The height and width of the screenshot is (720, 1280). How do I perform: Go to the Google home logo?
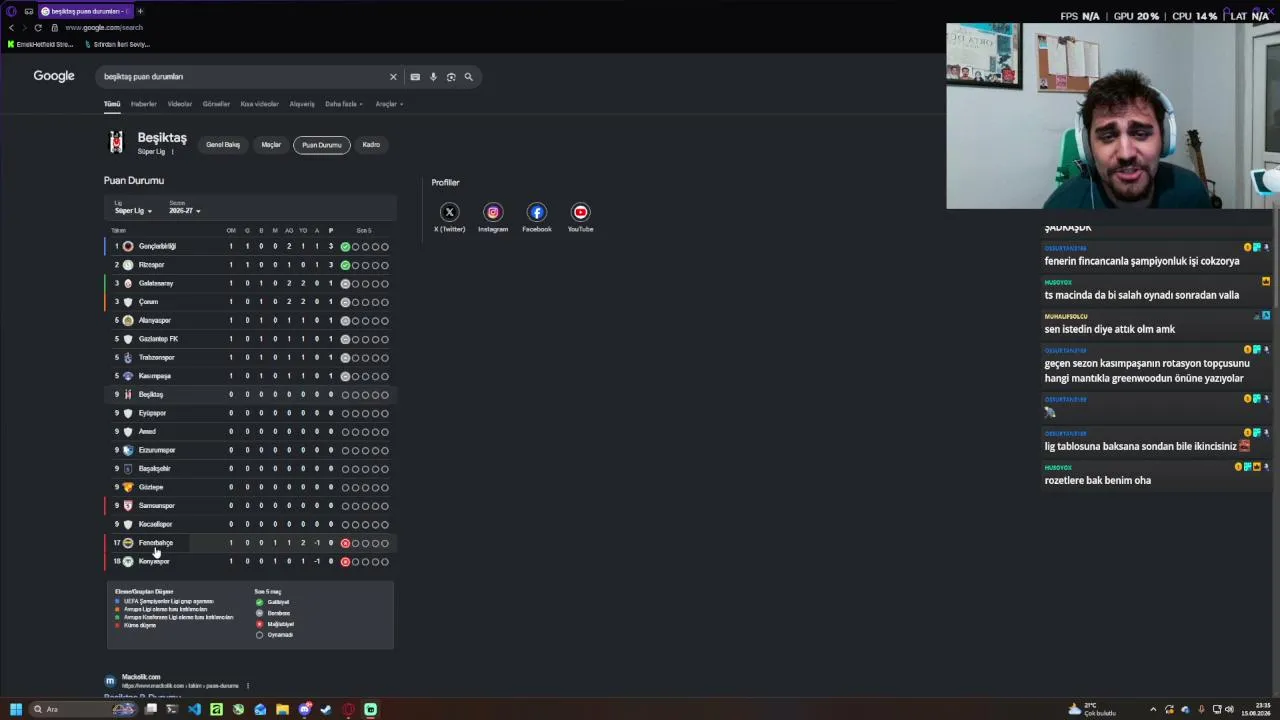tap(54, 76)
